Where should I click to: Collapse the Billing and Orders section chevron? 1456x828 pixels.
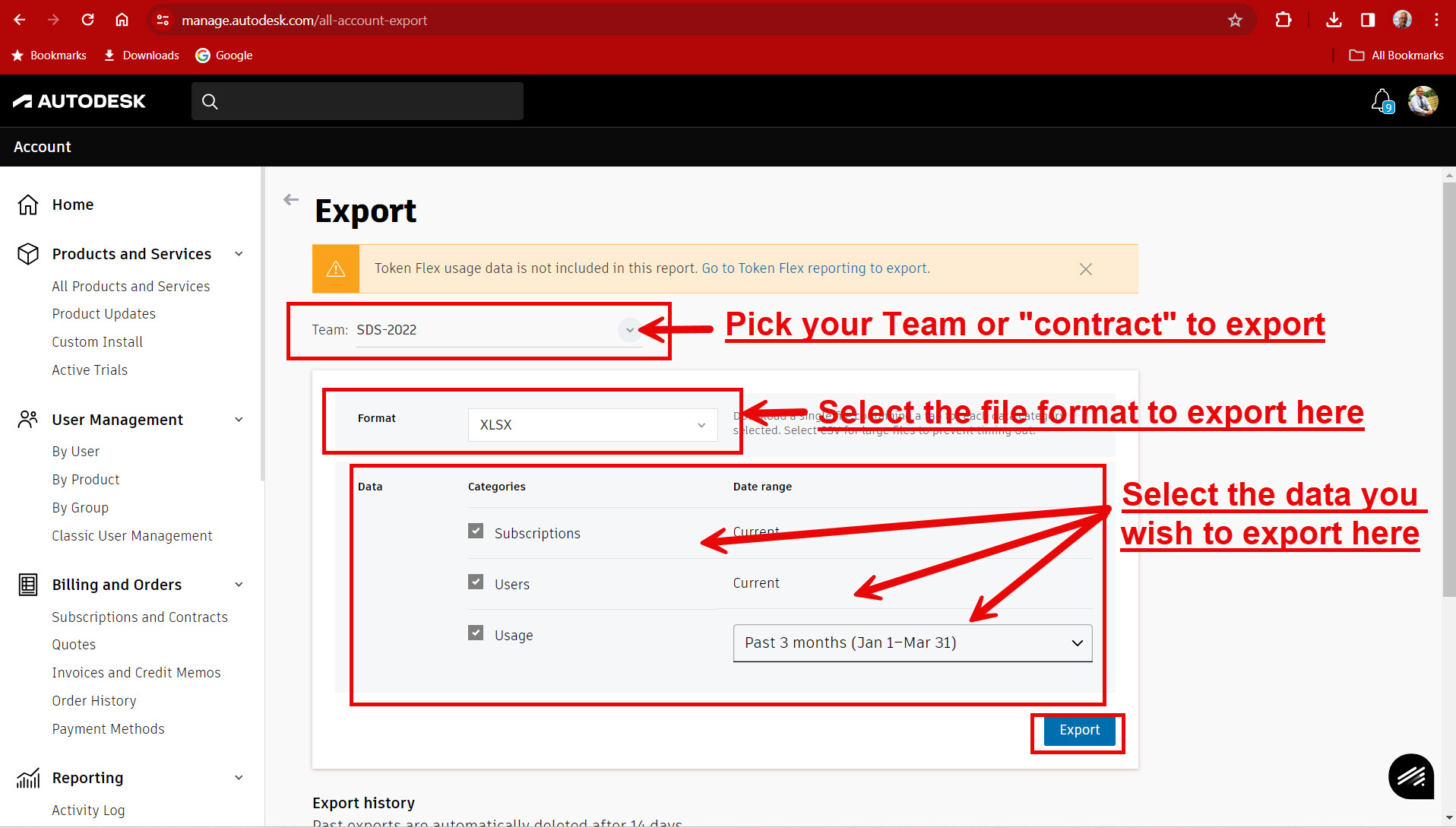(239, 585)
